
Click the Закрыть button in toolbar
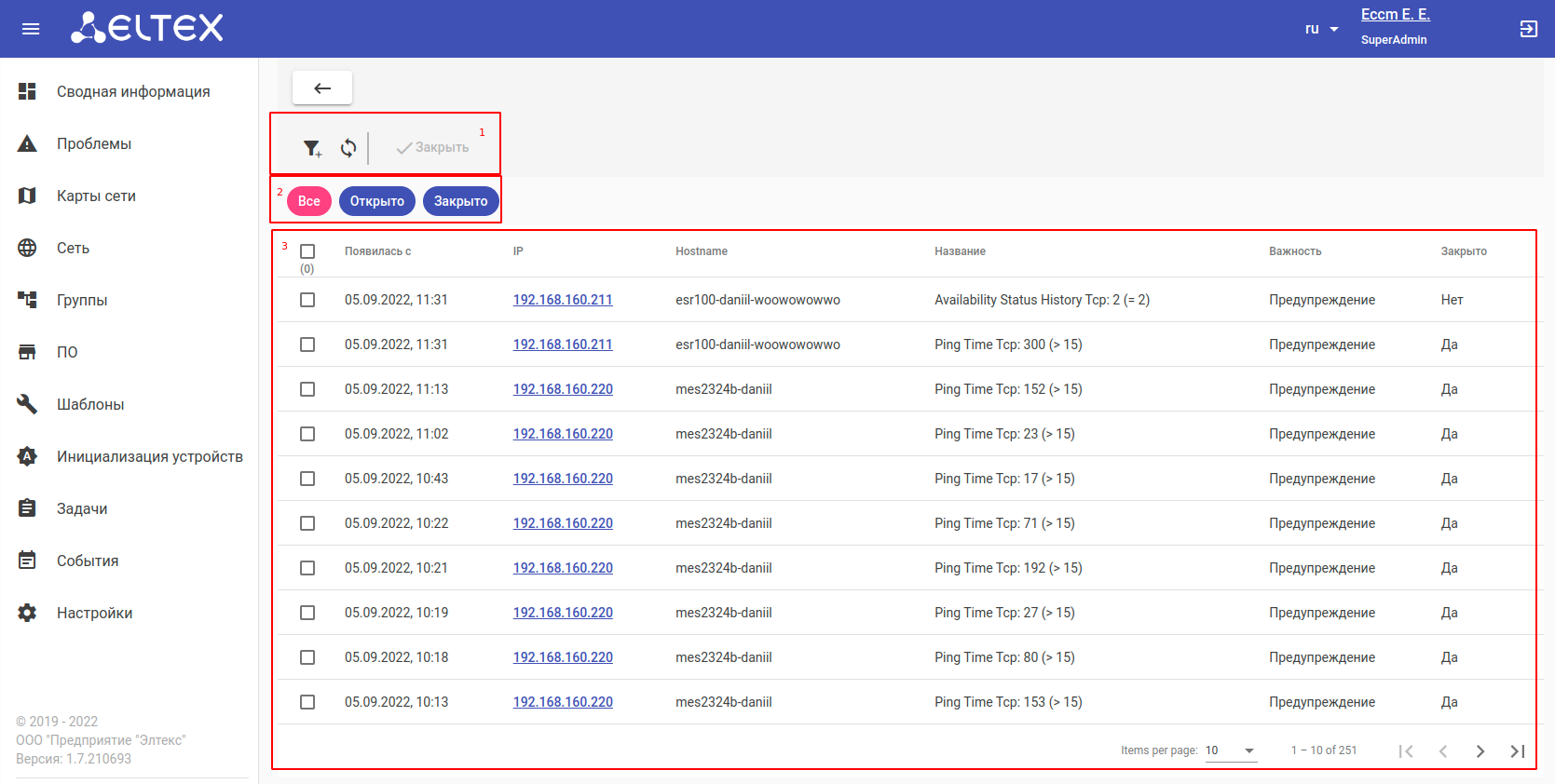point(432,148)
